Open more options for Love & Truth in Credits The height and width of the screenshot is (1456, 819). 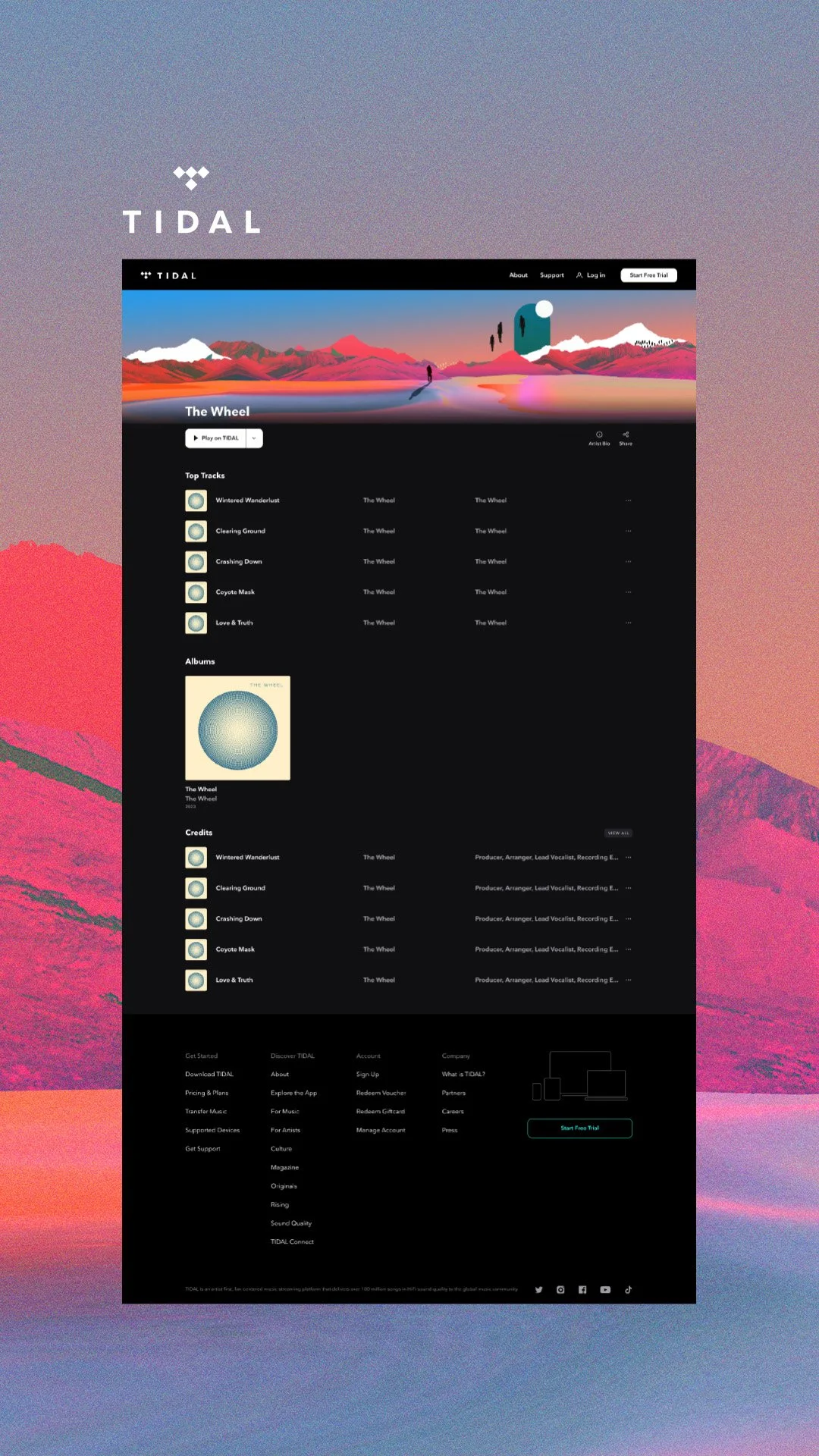coord(628,980)
